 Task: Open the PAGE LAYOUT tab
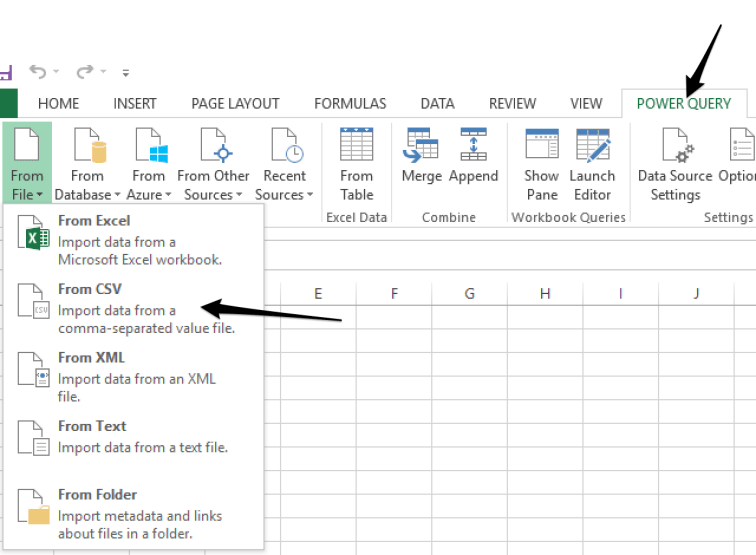235,103
